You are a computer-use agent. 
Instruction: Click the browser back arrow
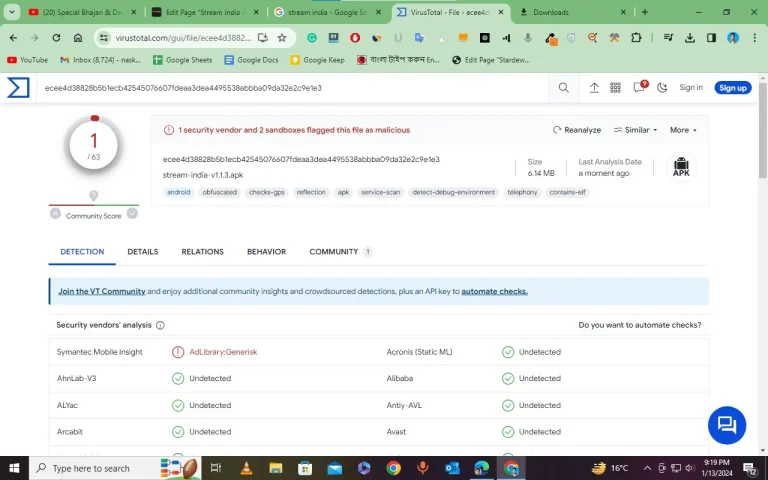(13, 38)
